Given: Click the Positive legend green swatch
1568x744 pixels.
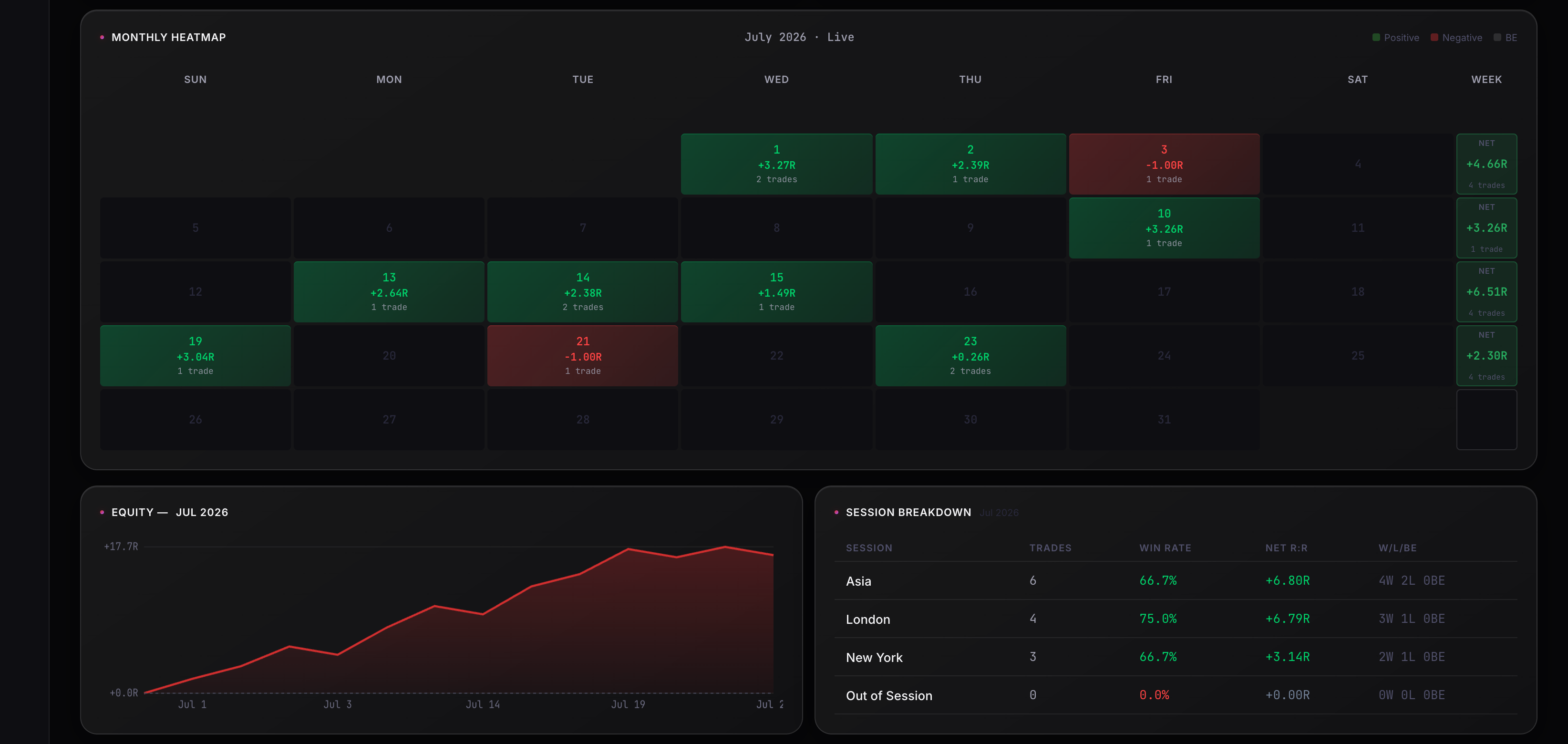Looking at the screenshot, I should [x=1376, y=38].
